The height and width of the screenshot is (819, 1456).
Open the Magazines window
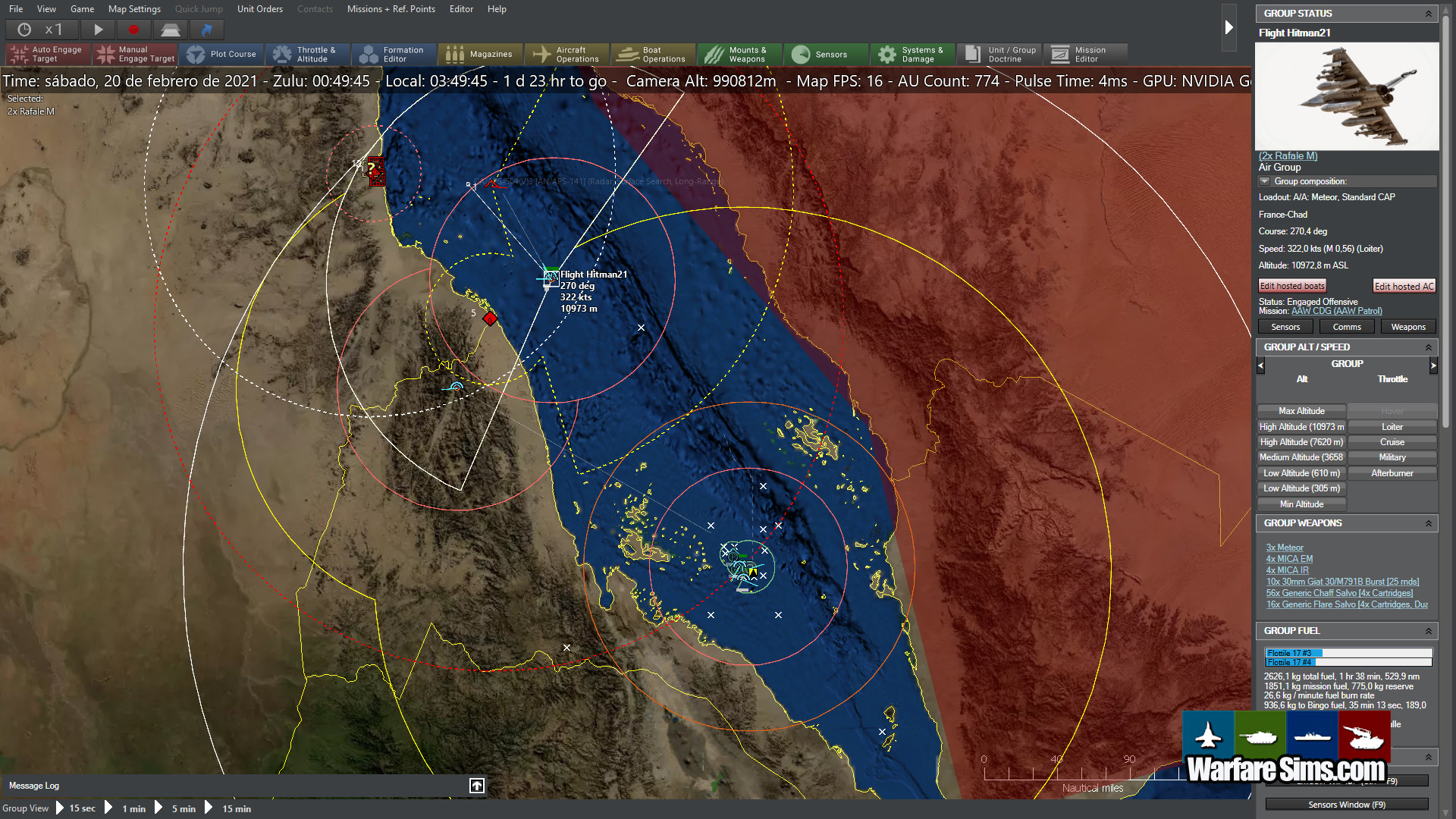pyautogui.click(x=480, y=54)
